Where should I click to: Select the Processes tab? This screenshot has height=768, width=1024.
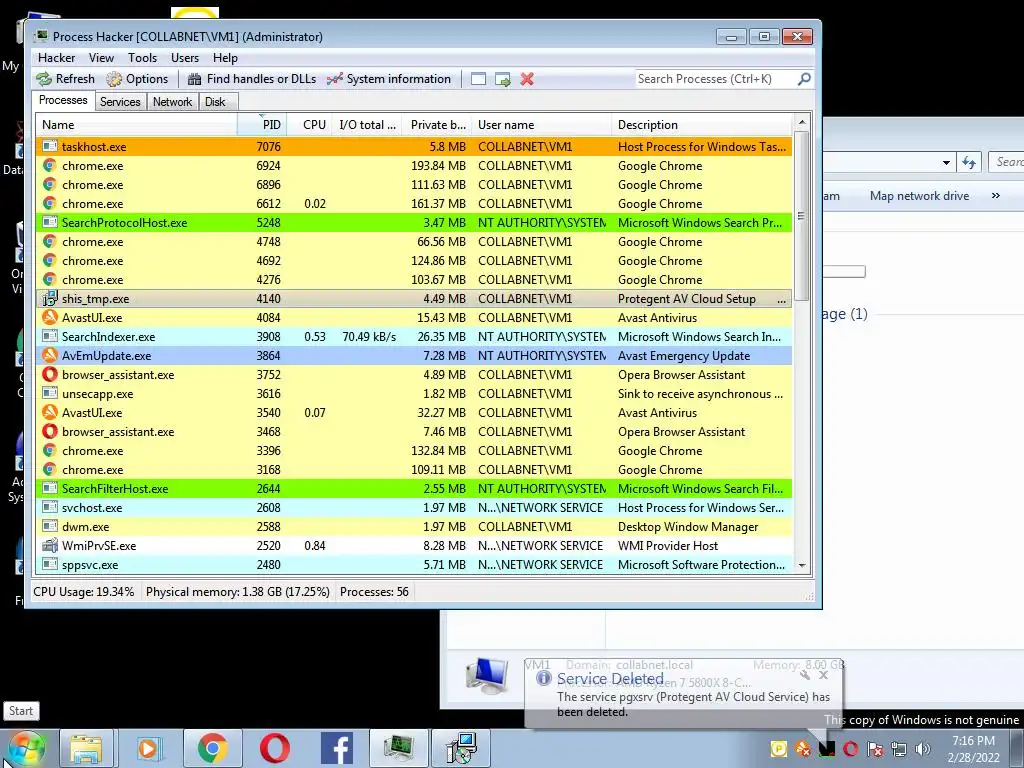tap(63, 101)
